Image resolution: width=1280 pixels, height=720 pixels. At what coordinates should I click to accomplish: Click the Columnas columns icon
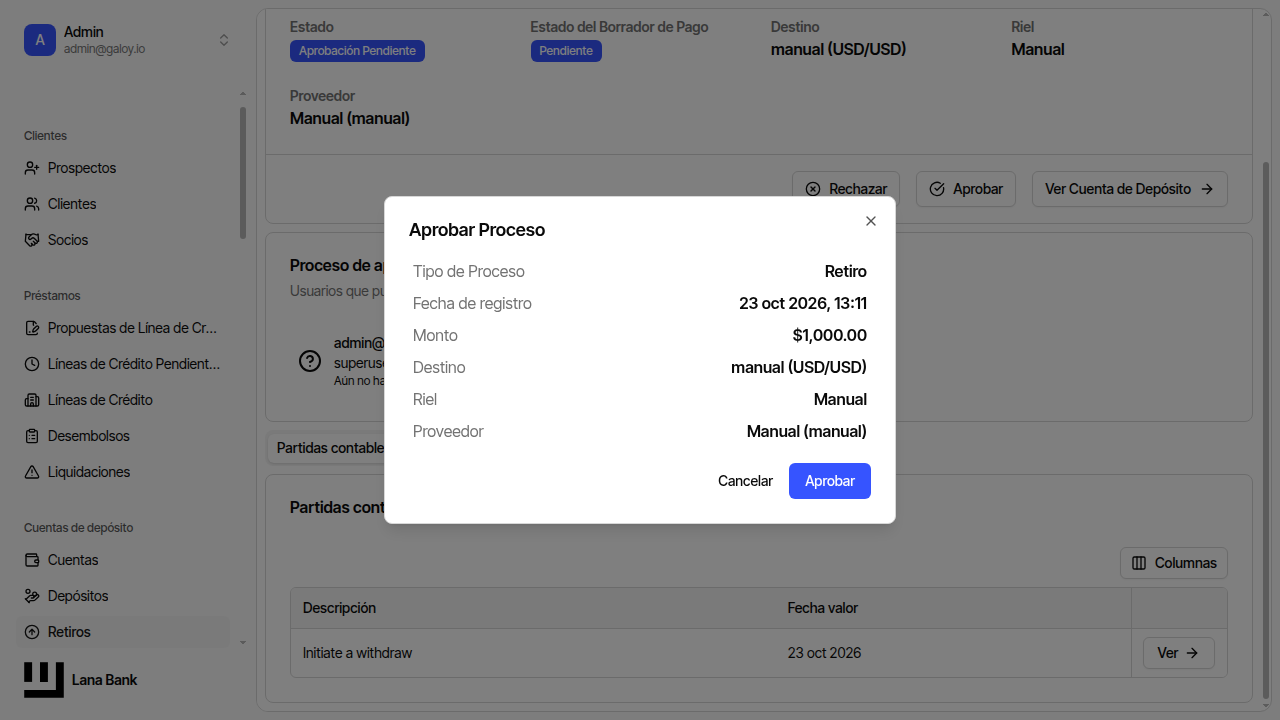(1139, 563)
